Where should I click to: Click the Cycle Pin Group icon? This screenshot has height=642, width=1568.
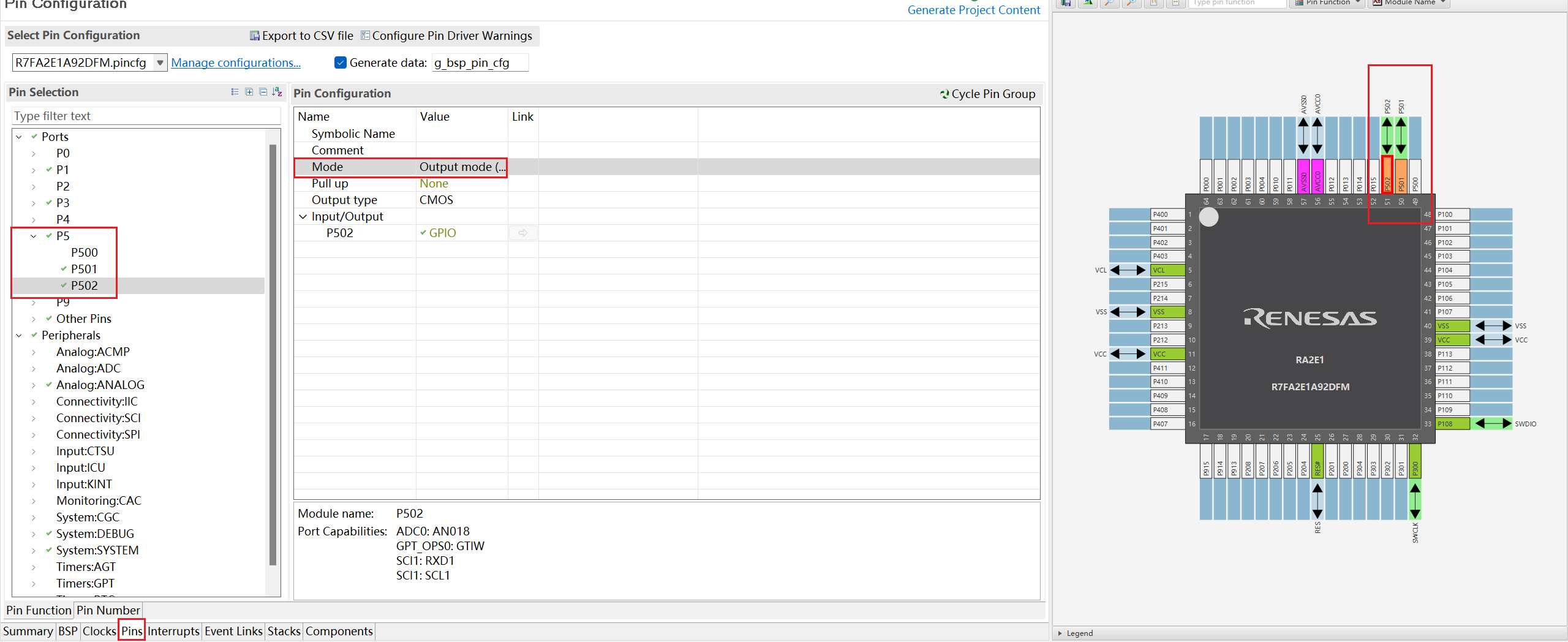pos(944,94)
